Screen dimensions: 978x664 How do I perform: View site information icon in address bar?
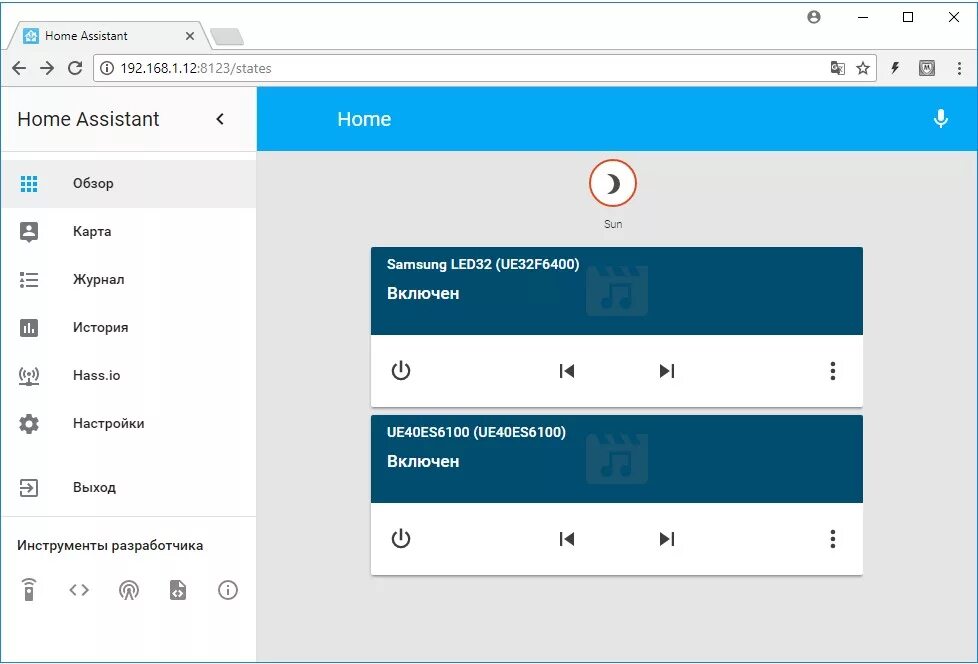pyautogui.click(x=107, y=68)
